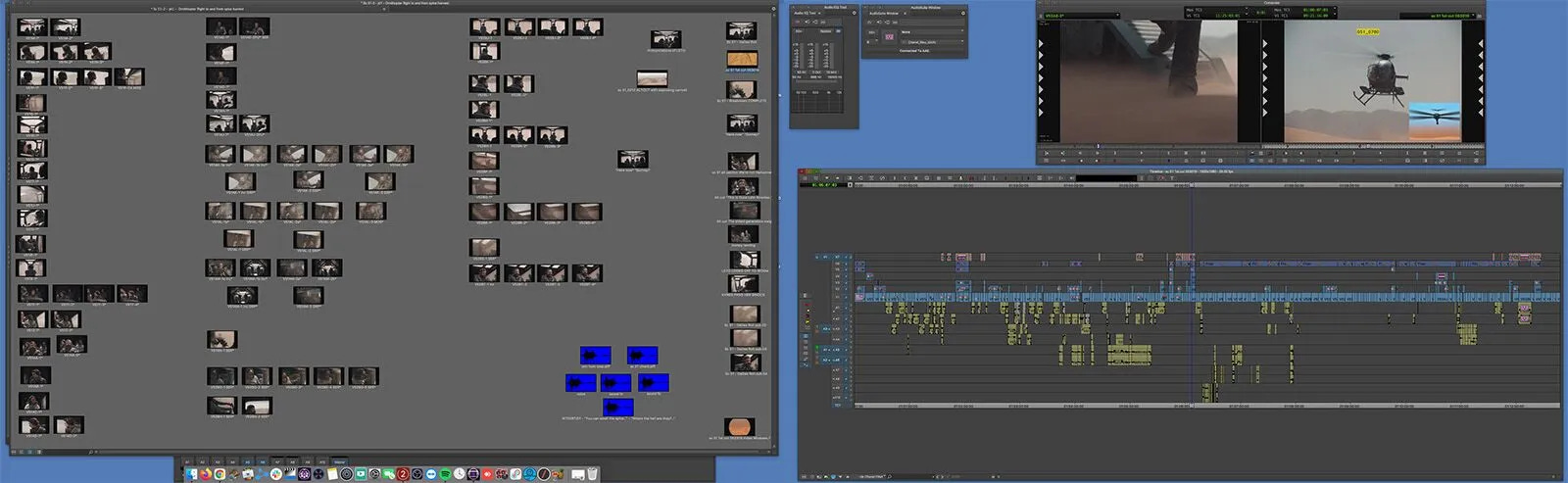Image resolution: width=1568 pixels, height=483 pixels.
Task: Open Slack from the Dock
Action: coord(276,474)
